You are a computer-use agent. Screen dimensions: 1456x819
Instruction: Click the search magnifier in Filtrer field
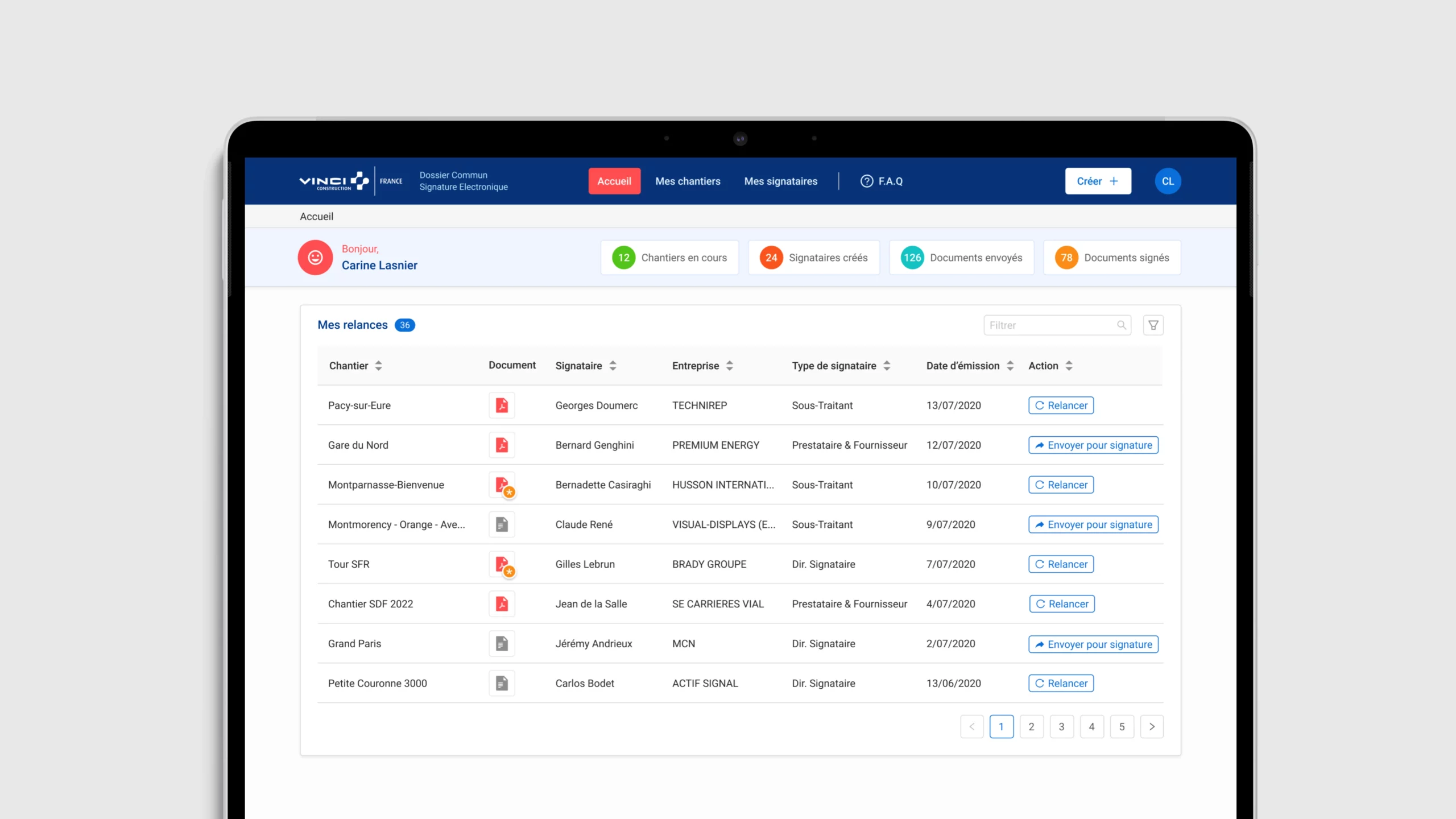[1121, 325]
